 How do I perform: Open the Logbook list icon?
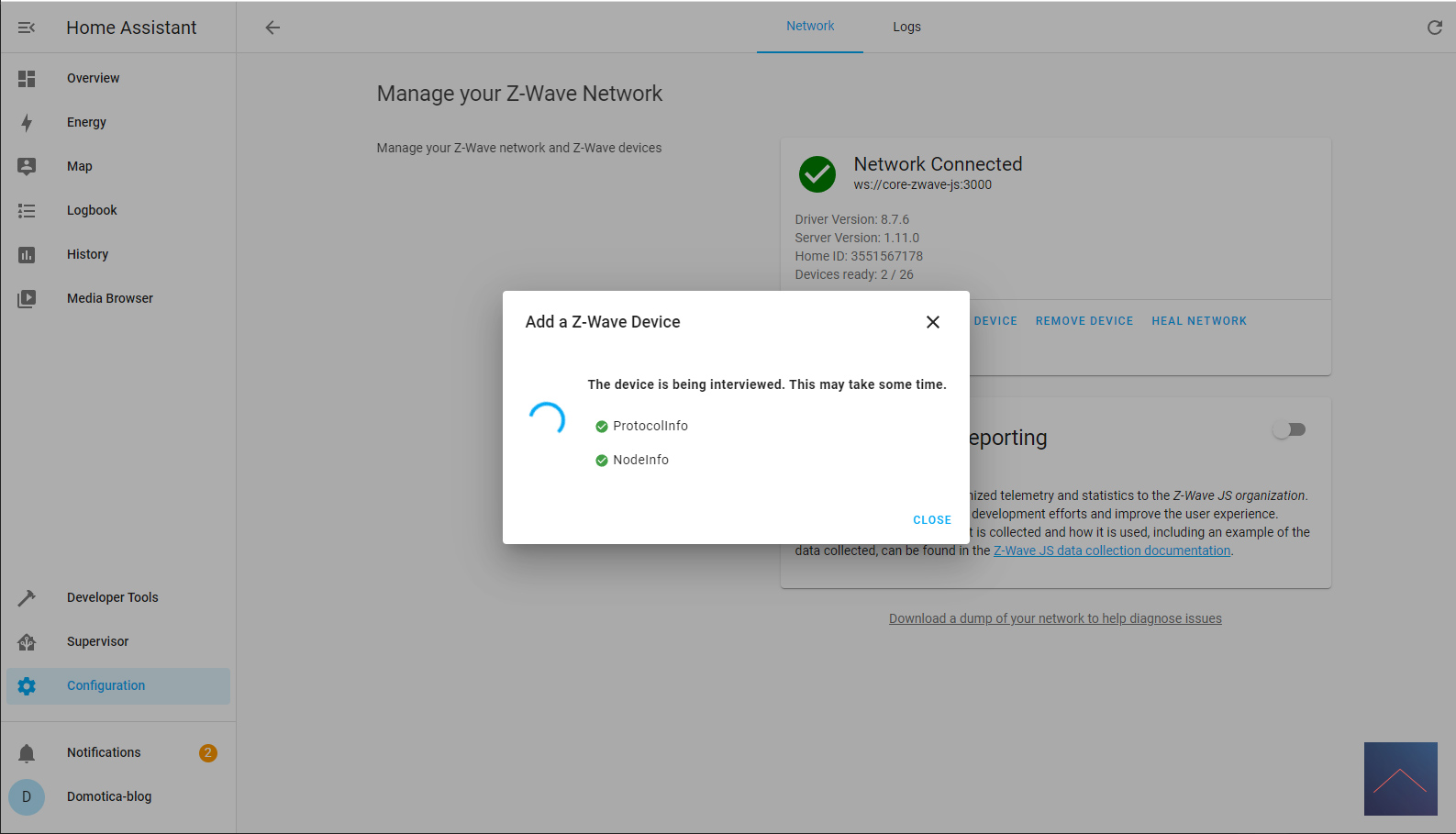coord(27,210)
